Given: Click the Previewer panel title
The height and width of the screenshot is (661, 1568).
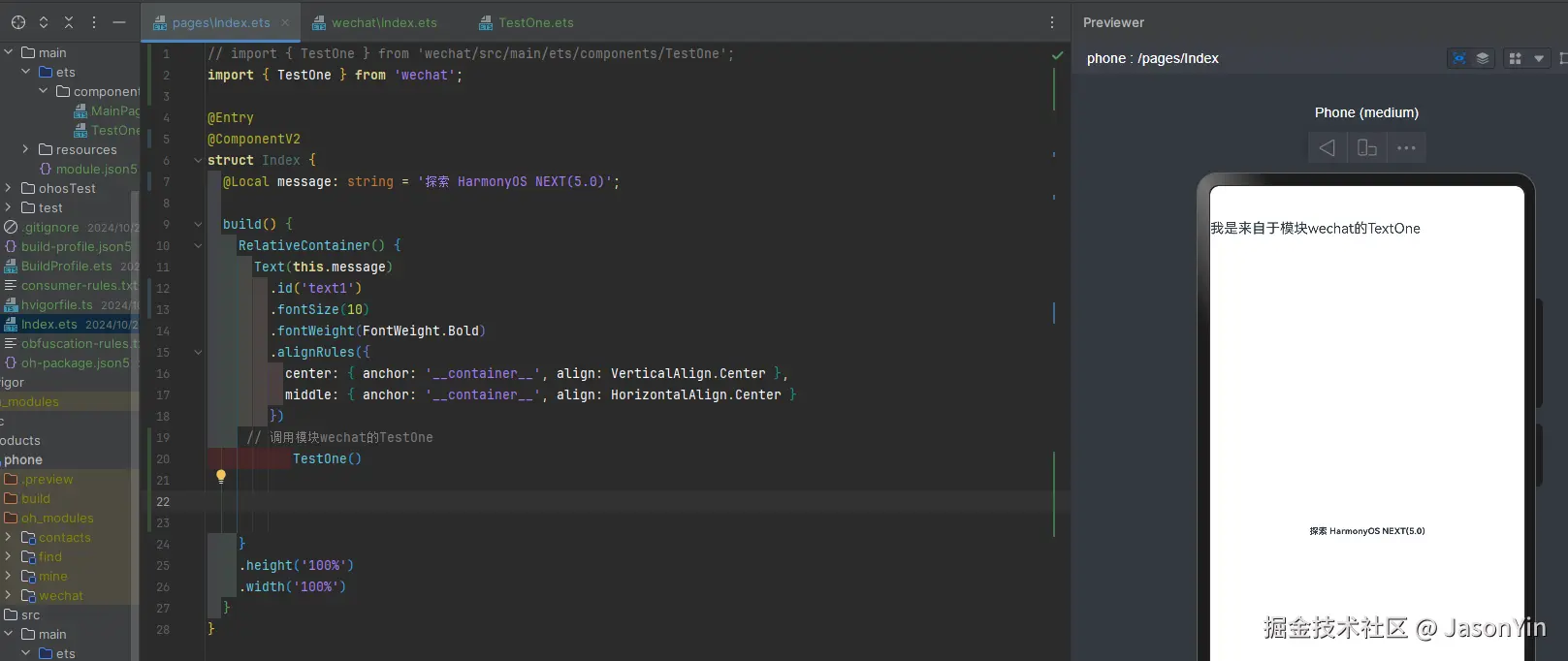Looking at the screenshot, I should (x=1113, y=22).
